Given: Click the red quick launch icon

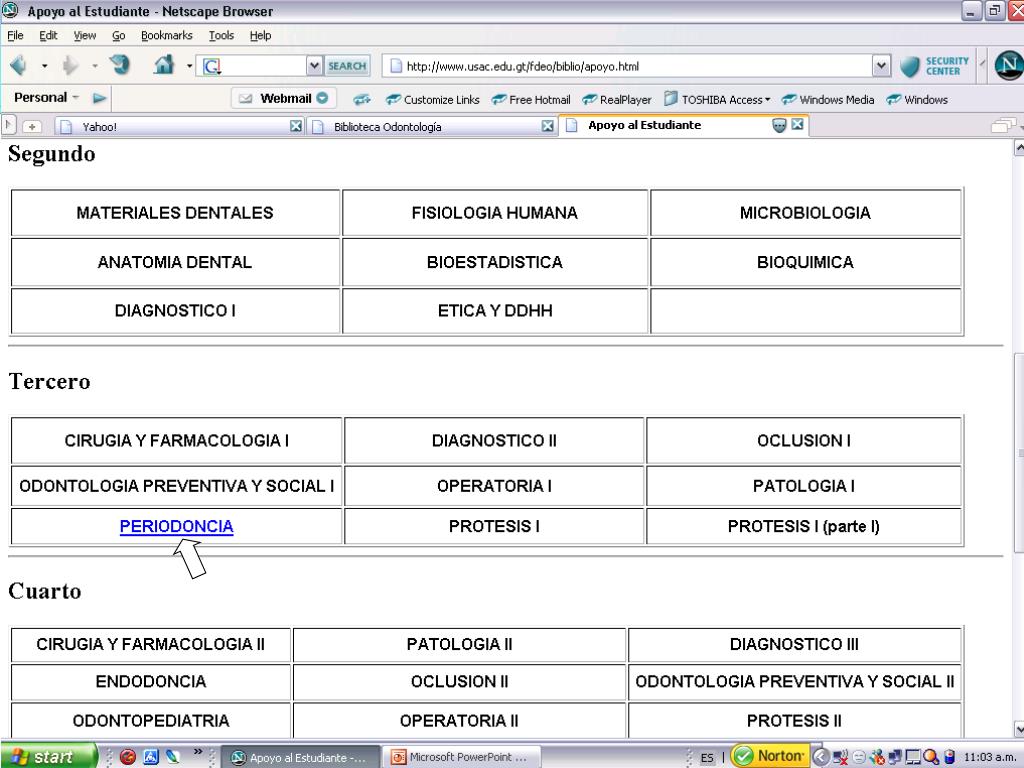Looking at the screenshot, I should tap(128, 757).
